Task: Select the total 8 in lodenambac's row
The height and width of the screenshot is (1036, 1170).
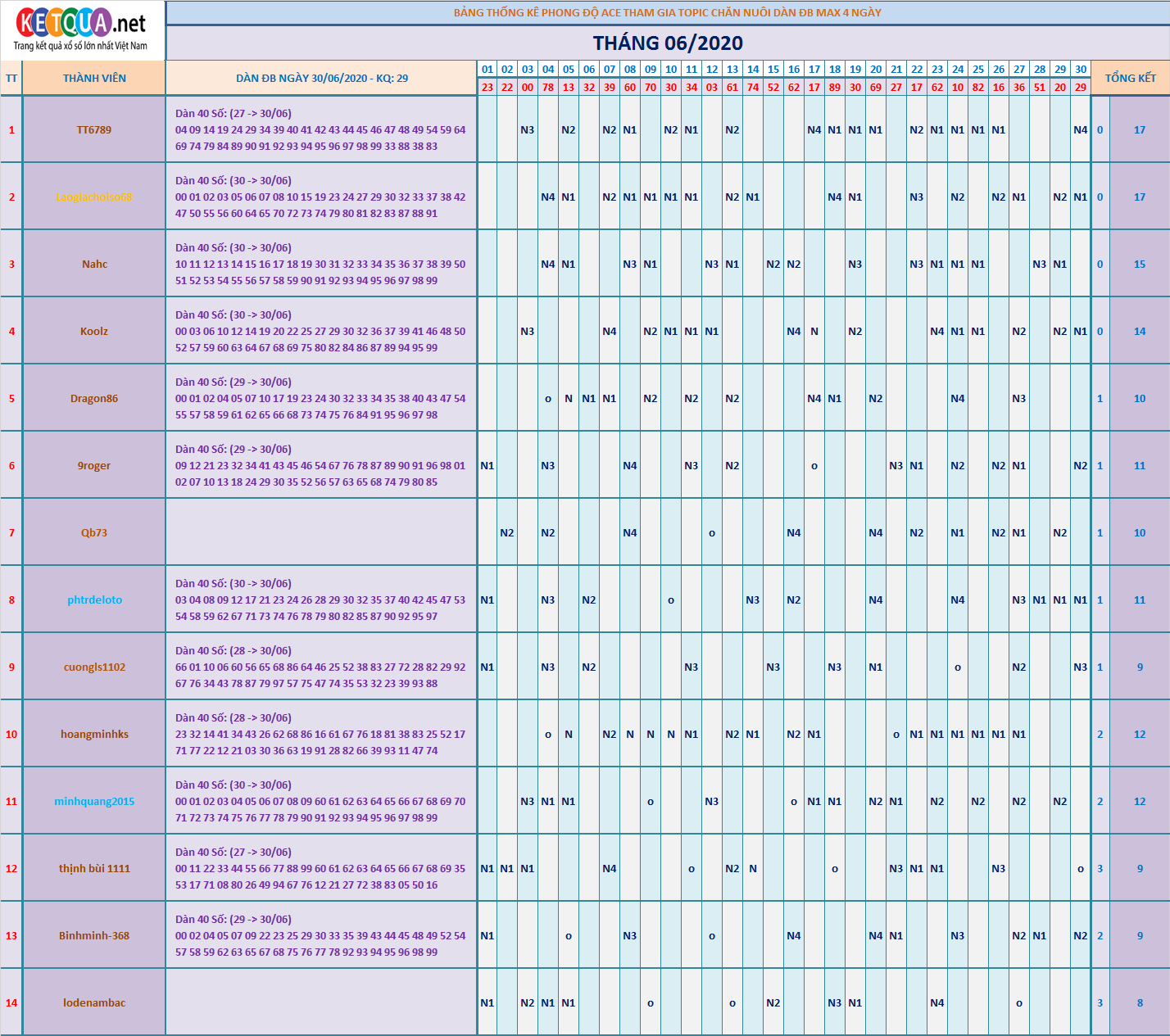Action: (x=1140, y=1003)
